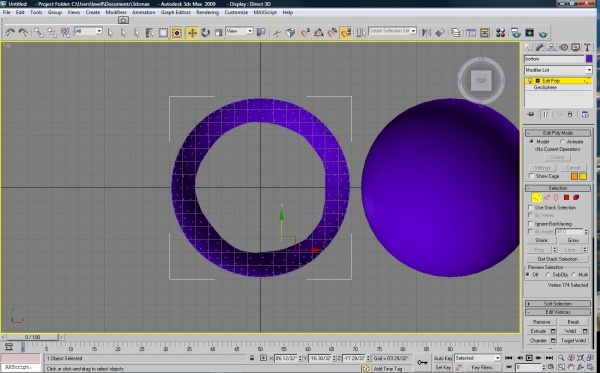Open Render Setup icon
The image size is (600, 373).
point(515,33)
